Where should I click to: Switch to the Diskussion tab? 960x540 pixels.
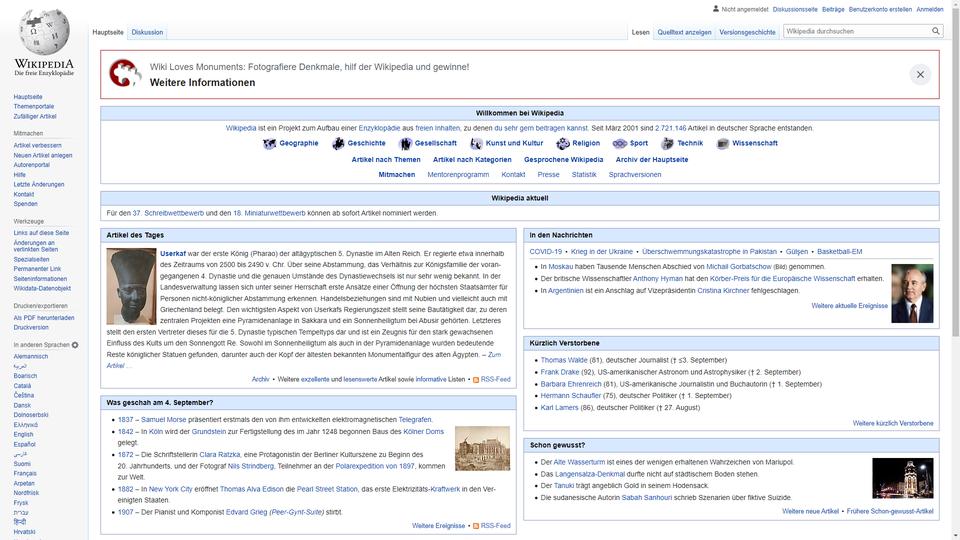[x=148, y=32]
